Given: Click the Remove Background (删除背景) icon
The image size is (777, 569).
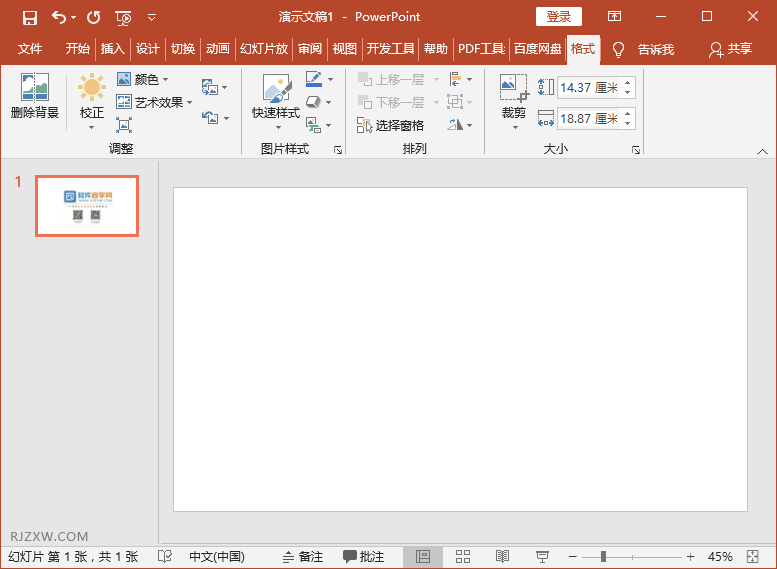Looking at the screenshot, I should (x=34, y=90).
